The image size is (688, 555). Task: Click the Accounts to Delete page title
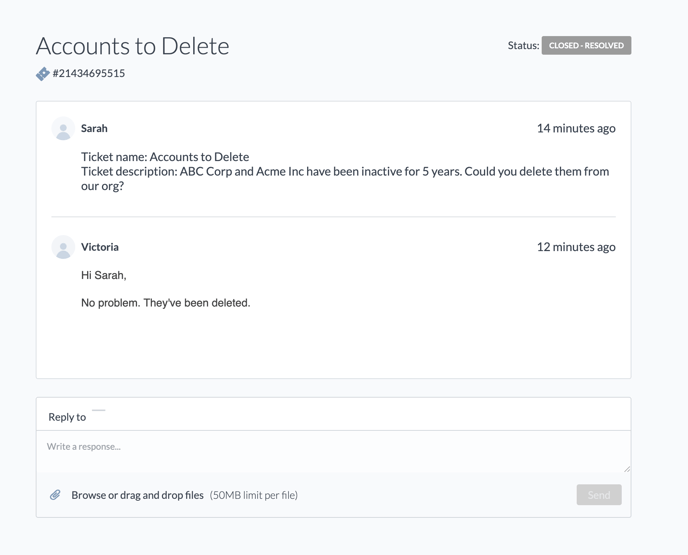coord(132,46)
